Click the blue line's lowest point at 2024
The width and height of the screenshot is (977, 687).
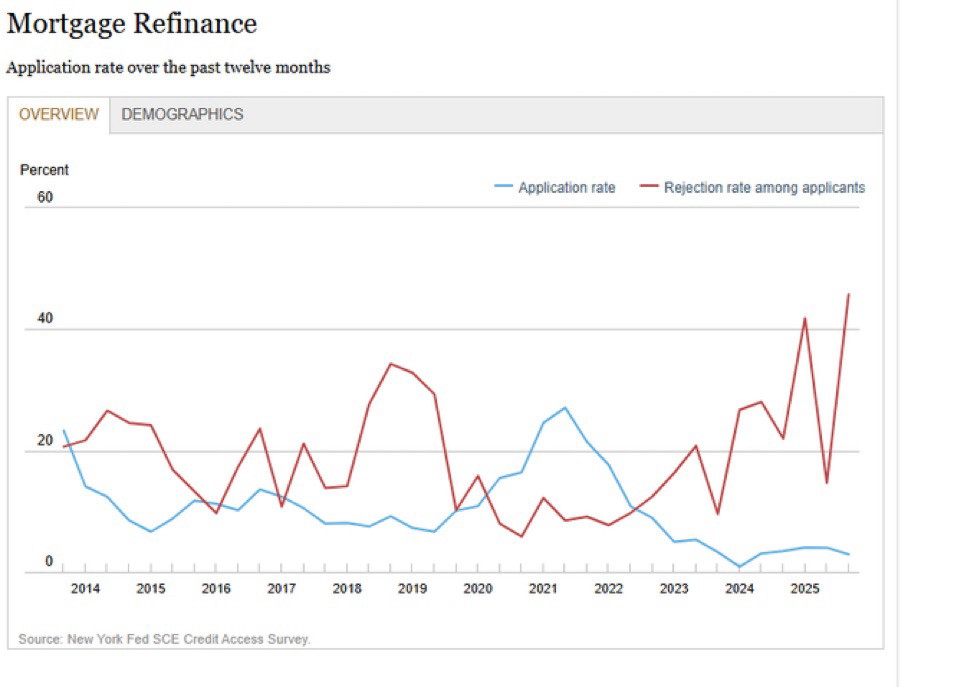point(739,567)
